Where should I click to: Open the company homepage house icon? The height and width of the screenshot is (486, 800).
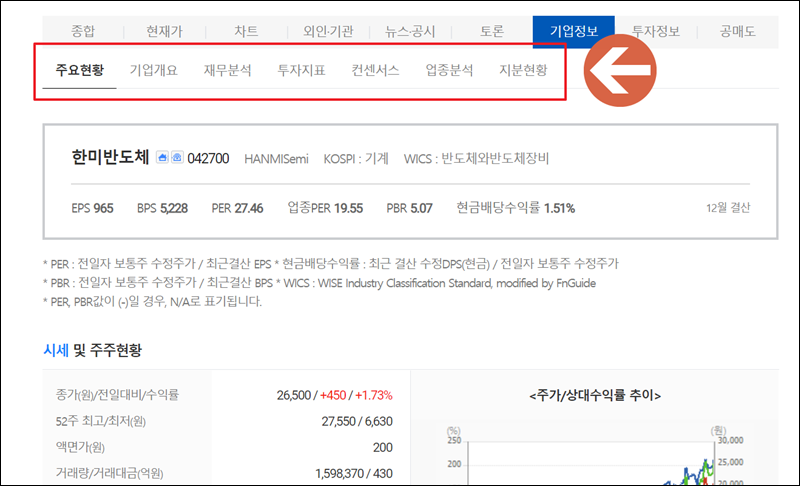click(x=162, y=157)
